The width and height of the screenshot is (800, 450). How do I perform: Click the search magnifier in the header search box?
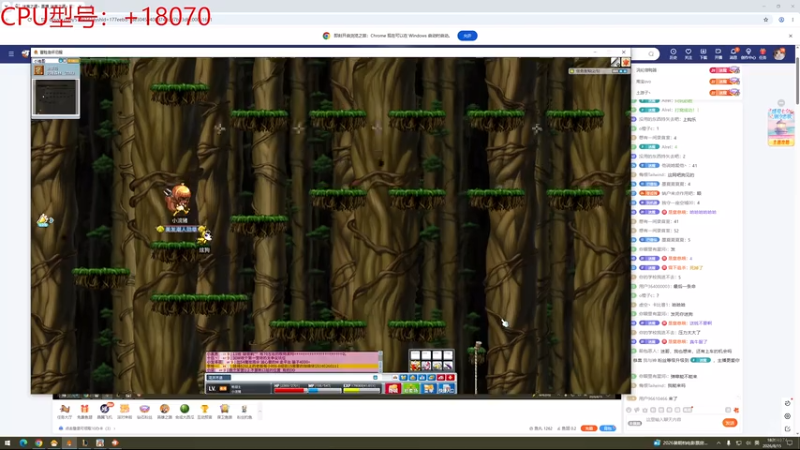(x=651, y=54)
